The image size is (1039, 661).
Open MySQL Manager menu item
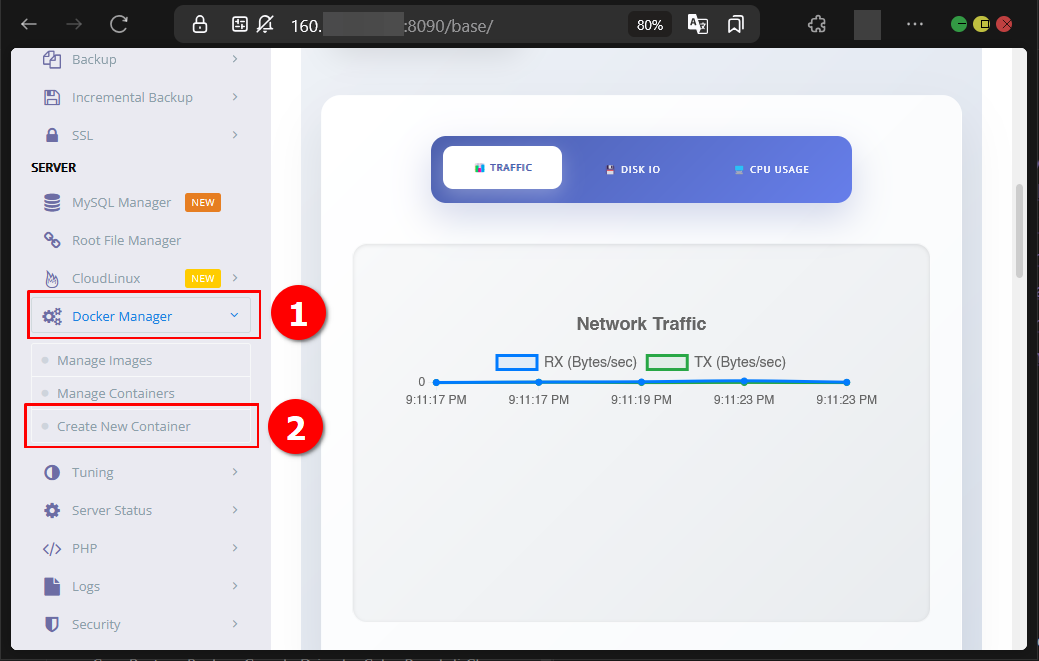[x=121, y=203]
